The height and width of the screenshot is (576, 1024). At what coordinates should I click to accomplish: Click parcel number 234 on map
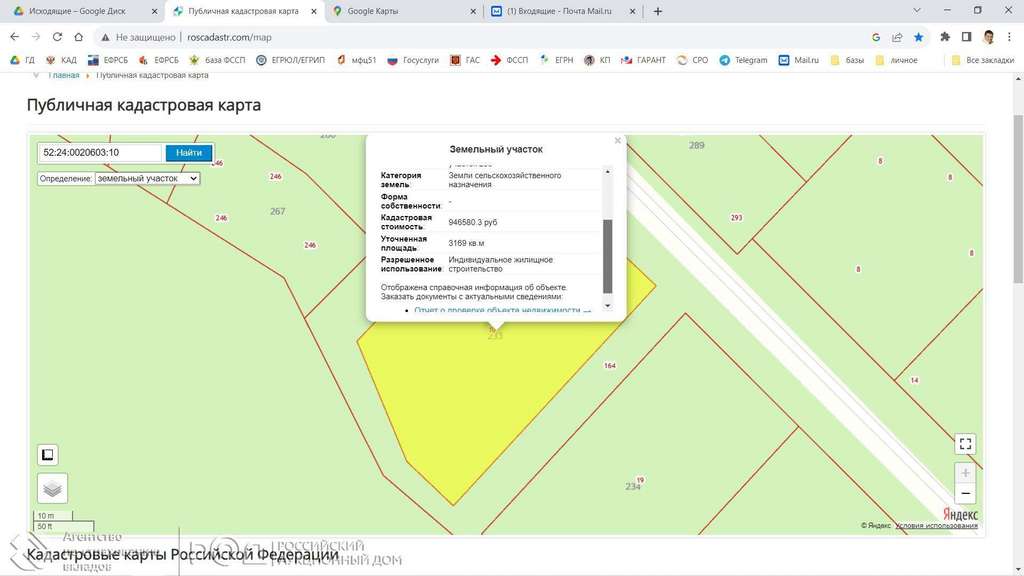[x=633, y=487]
